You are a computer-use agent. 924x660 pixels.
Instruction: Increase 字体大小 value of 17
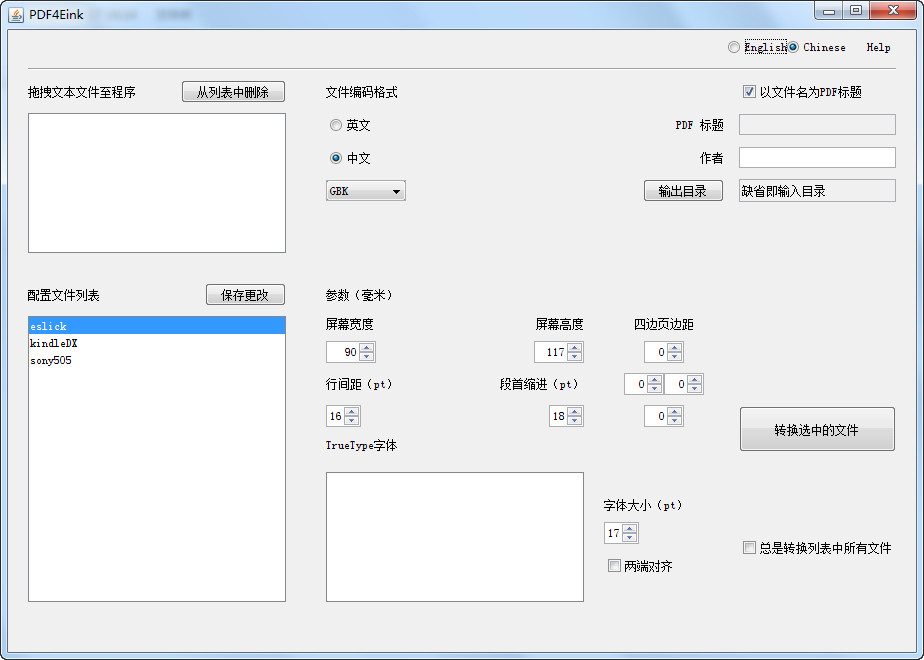[629, 529]
